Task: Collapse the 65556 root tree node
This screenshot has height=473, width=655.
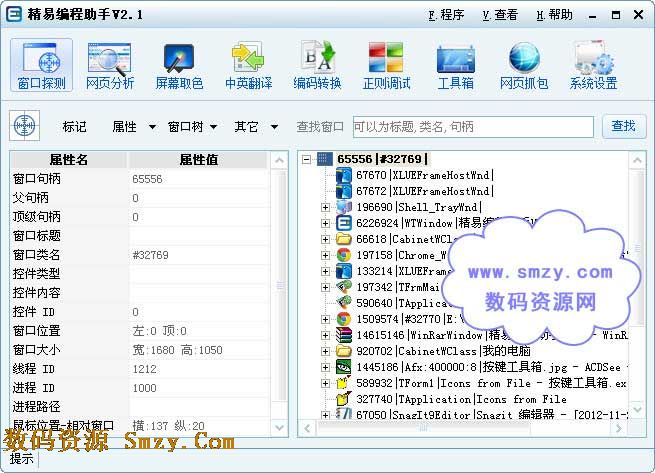Action: [x=306, y=159]
